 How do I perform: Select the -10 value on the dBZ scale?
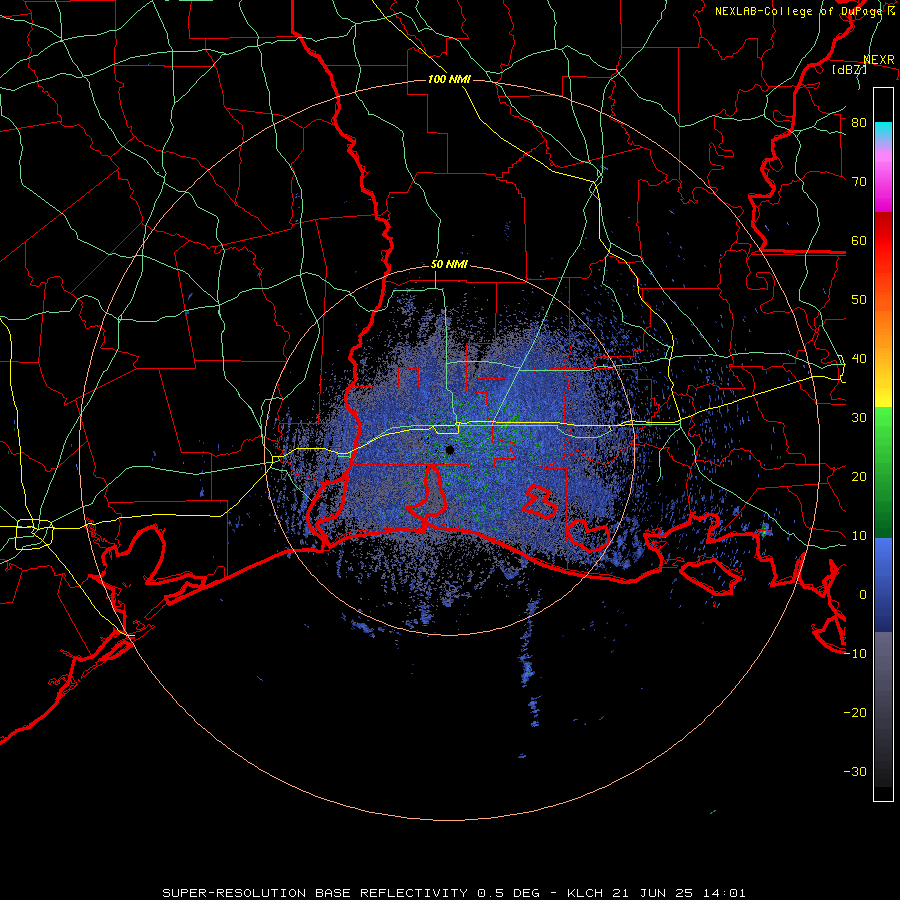(855, 654)
